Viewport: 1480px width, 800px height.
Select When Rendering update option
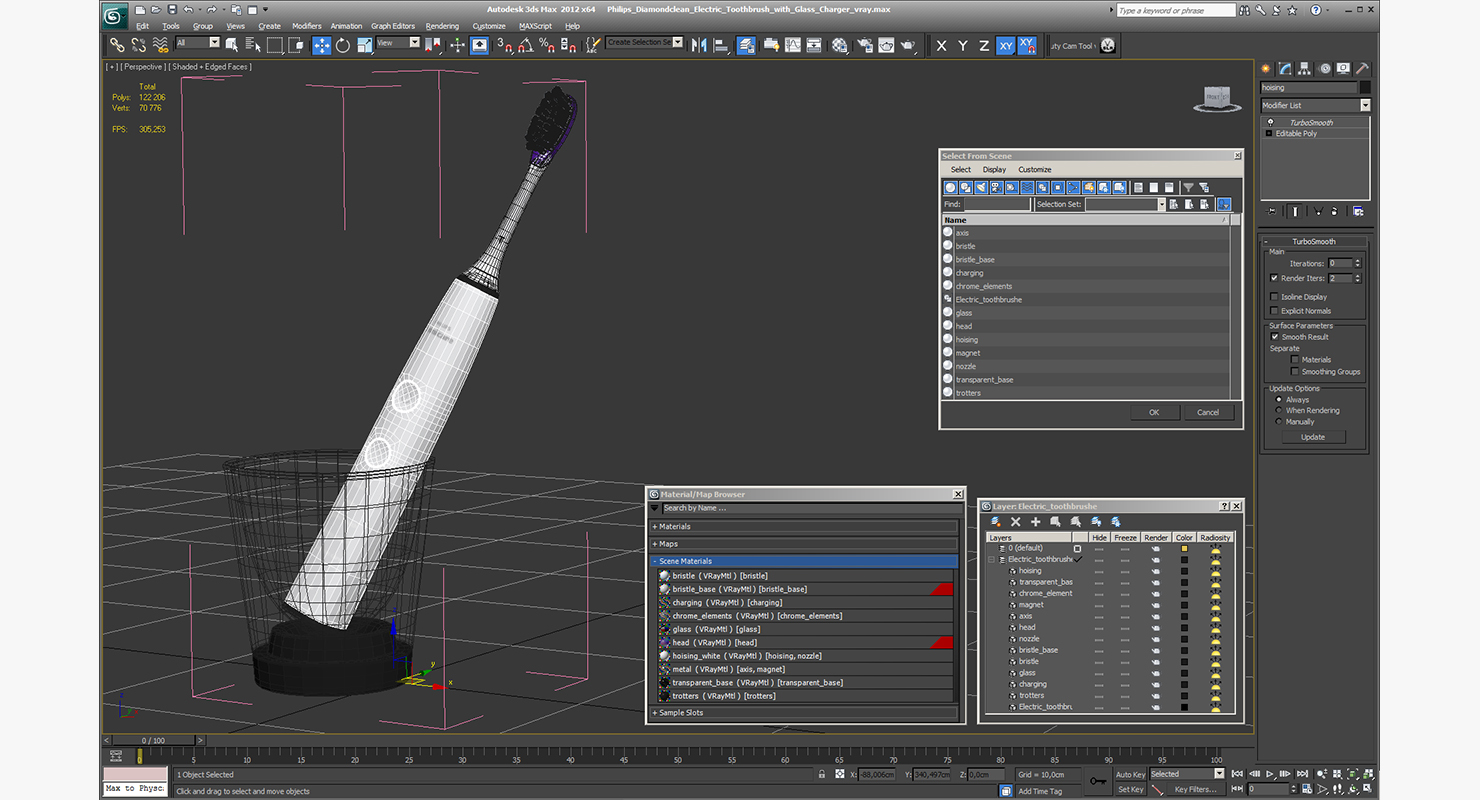pyautogui.click(x=1279, y=411)
